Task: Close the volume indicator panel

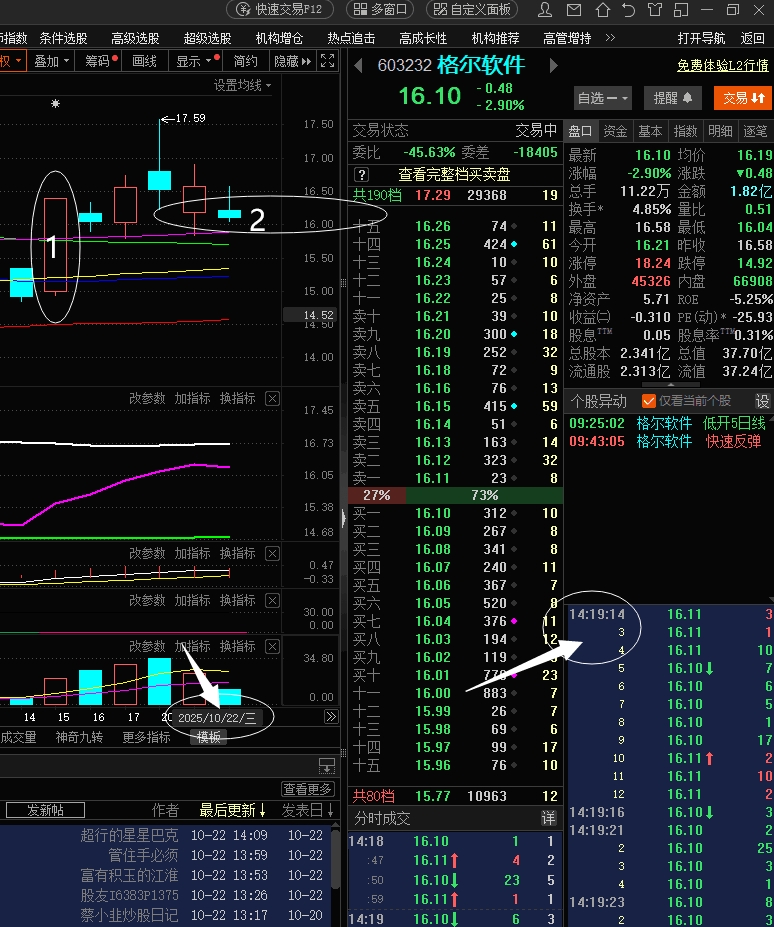Action: [272, 646]
